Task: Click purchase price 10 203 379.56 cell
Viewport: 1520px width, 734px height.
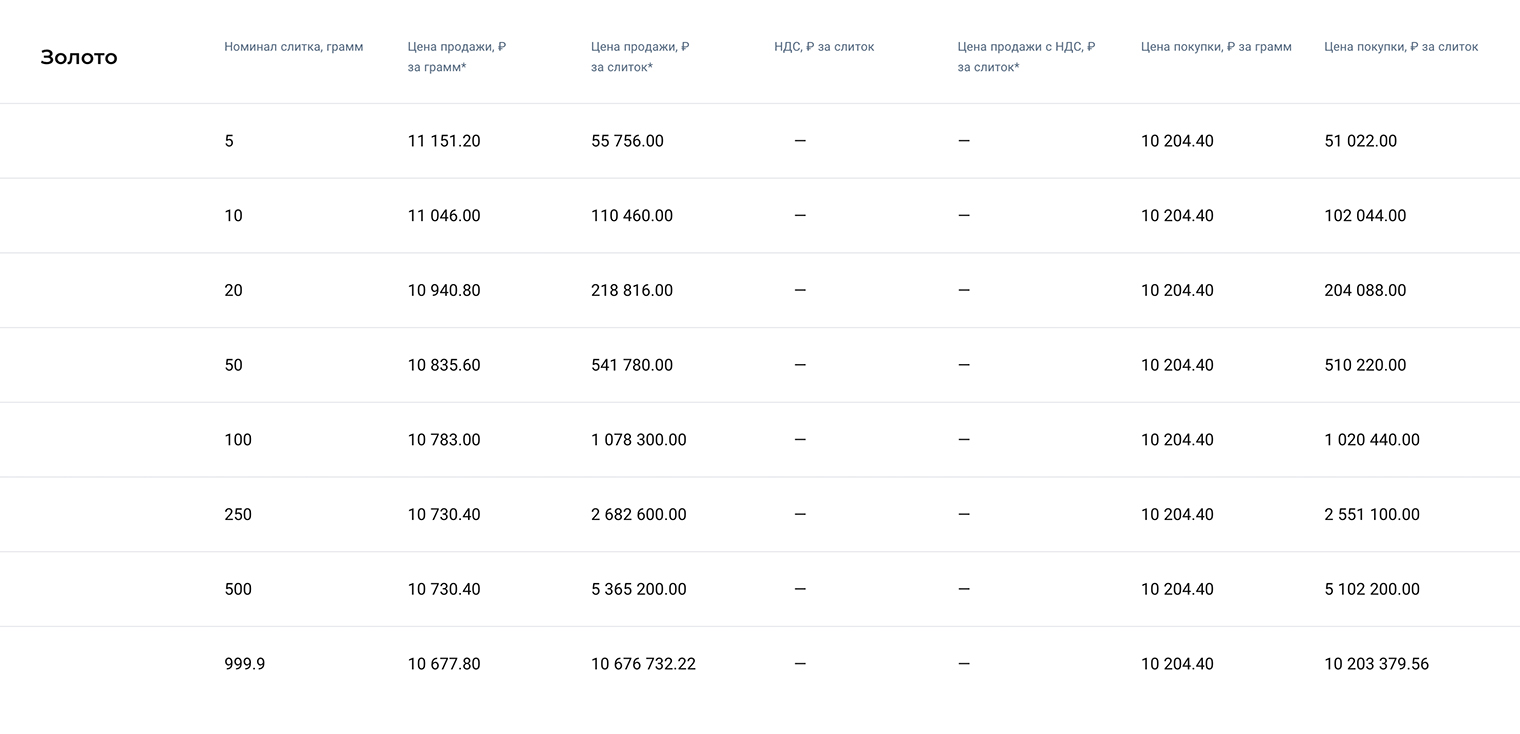Action: [x=1376, y=664]
